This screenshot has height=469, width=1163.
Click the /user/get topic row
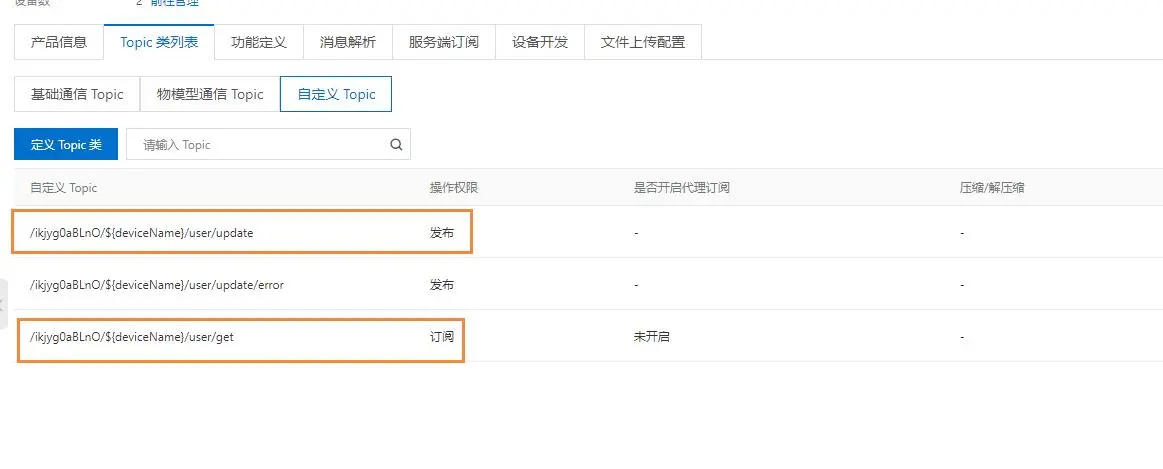pyautogui.click(x=132, y=337)
